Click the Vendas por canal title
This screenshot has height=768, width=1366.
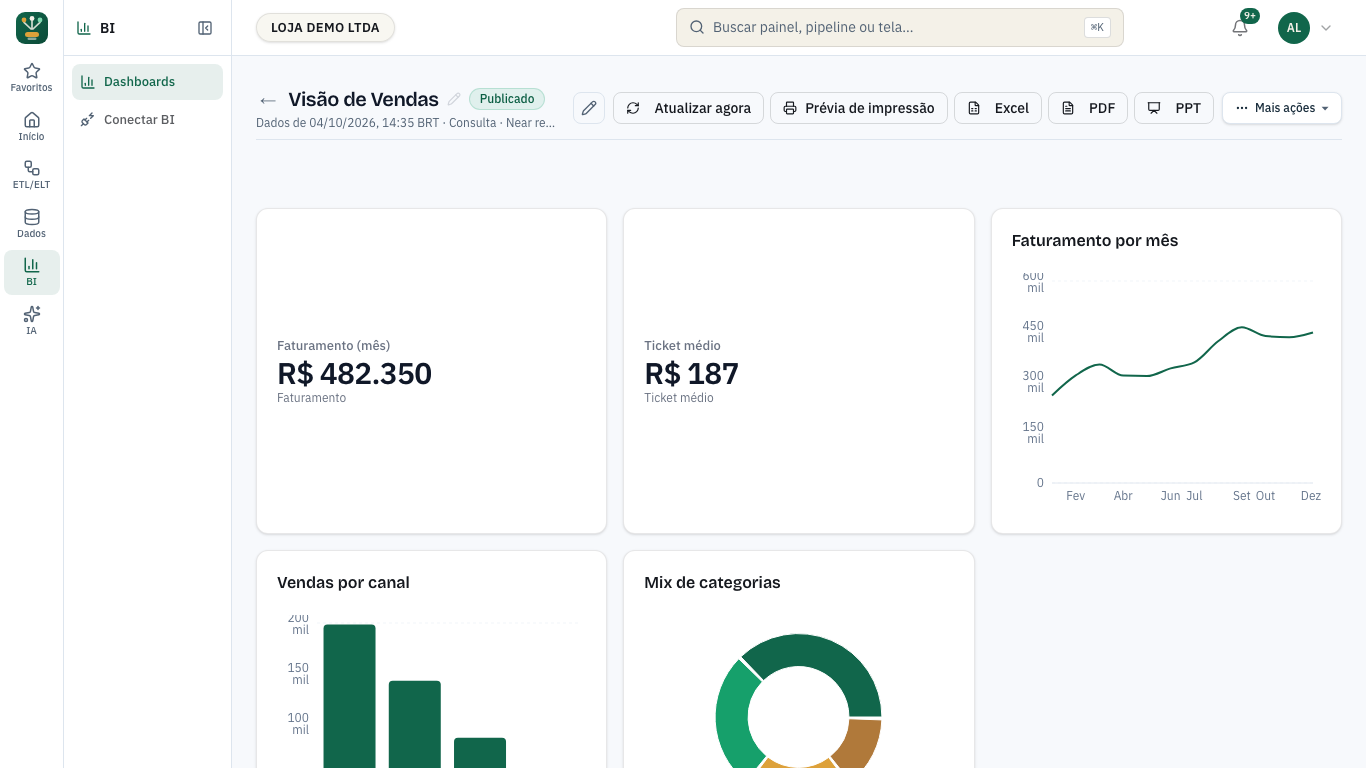click(343, 583)
